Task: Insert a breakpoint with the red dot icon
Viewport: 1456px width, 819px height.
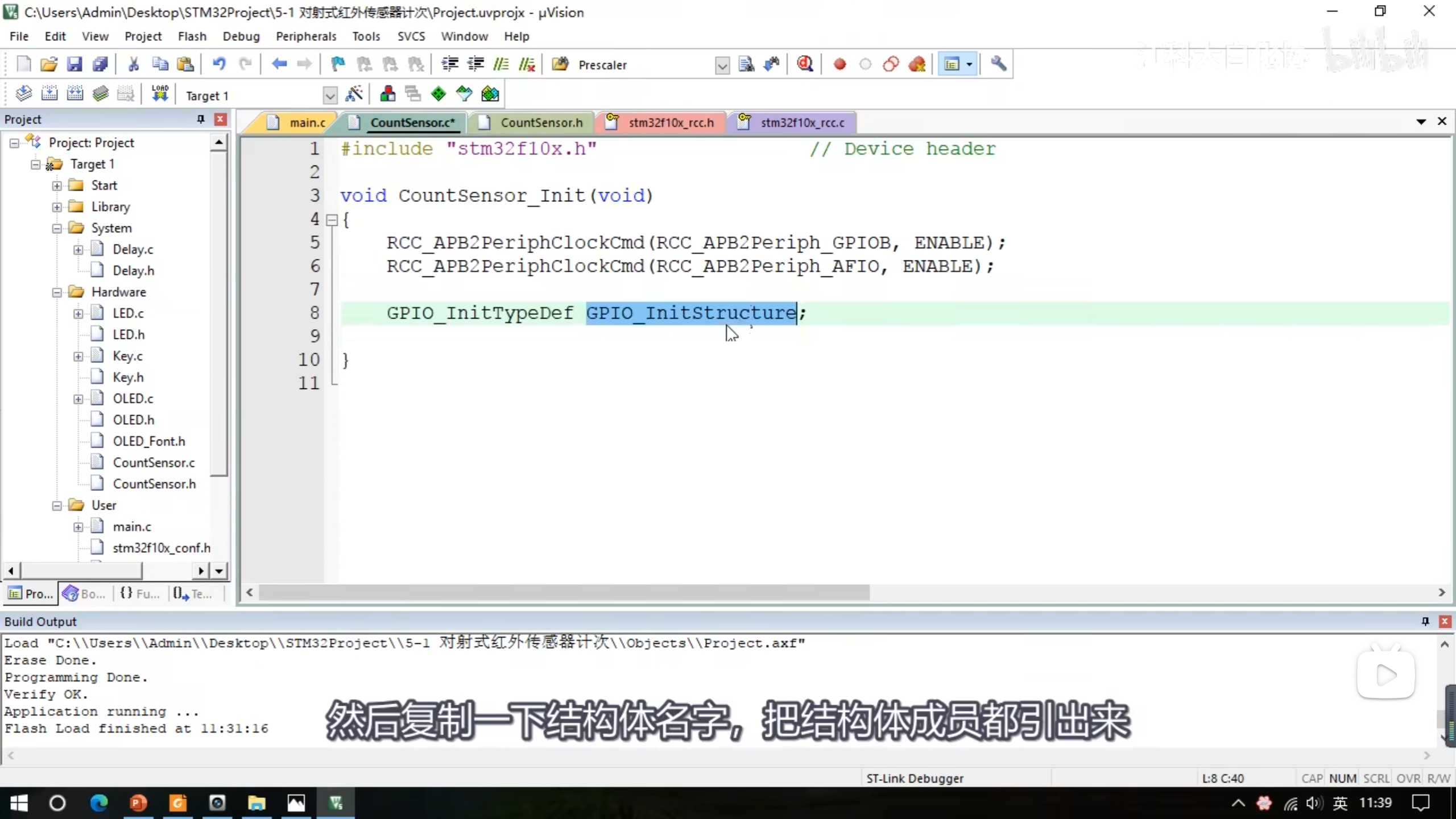Action: (x=839, y=64)
